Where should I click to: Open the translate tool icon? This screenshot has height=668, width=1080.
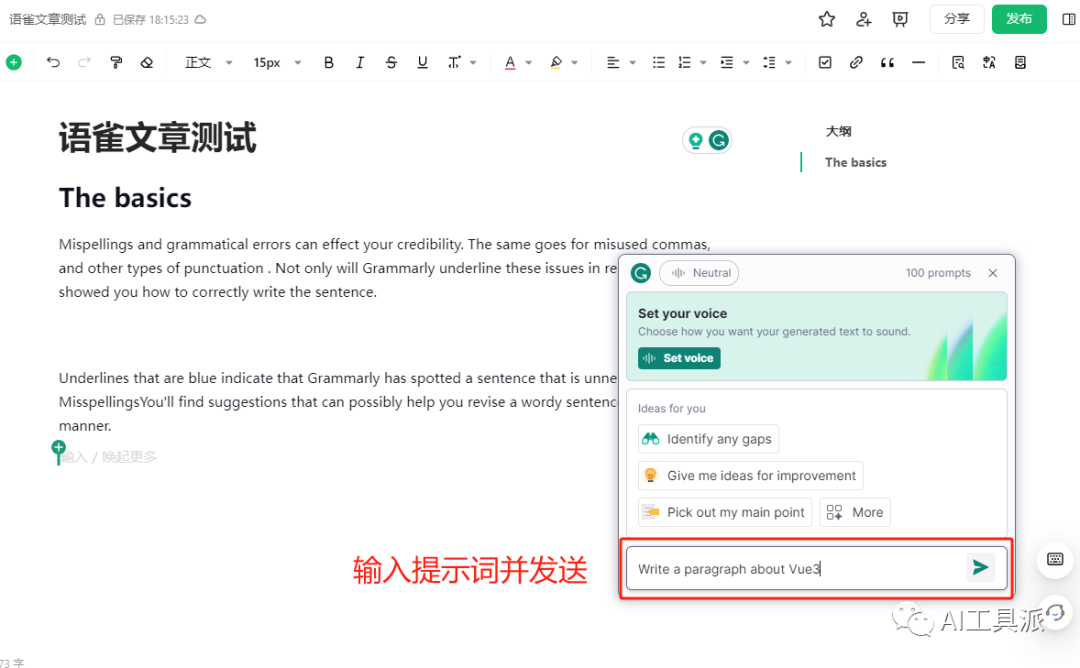tap(989, 63)
